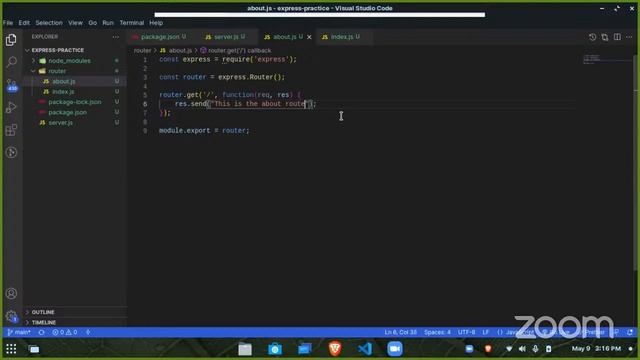
Task: Click the microphone icon in system tray
Action: 535,349
